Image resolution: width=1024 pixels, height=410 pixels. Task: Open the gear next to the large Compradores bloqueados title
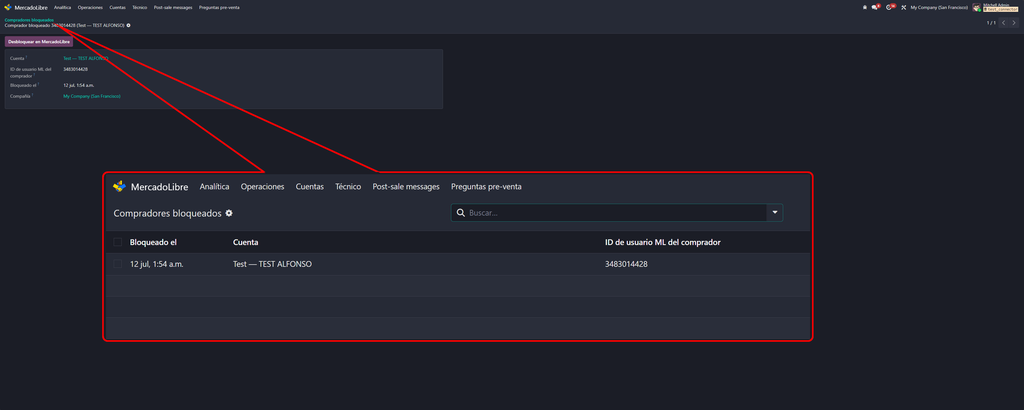click(x=229, y=213)
